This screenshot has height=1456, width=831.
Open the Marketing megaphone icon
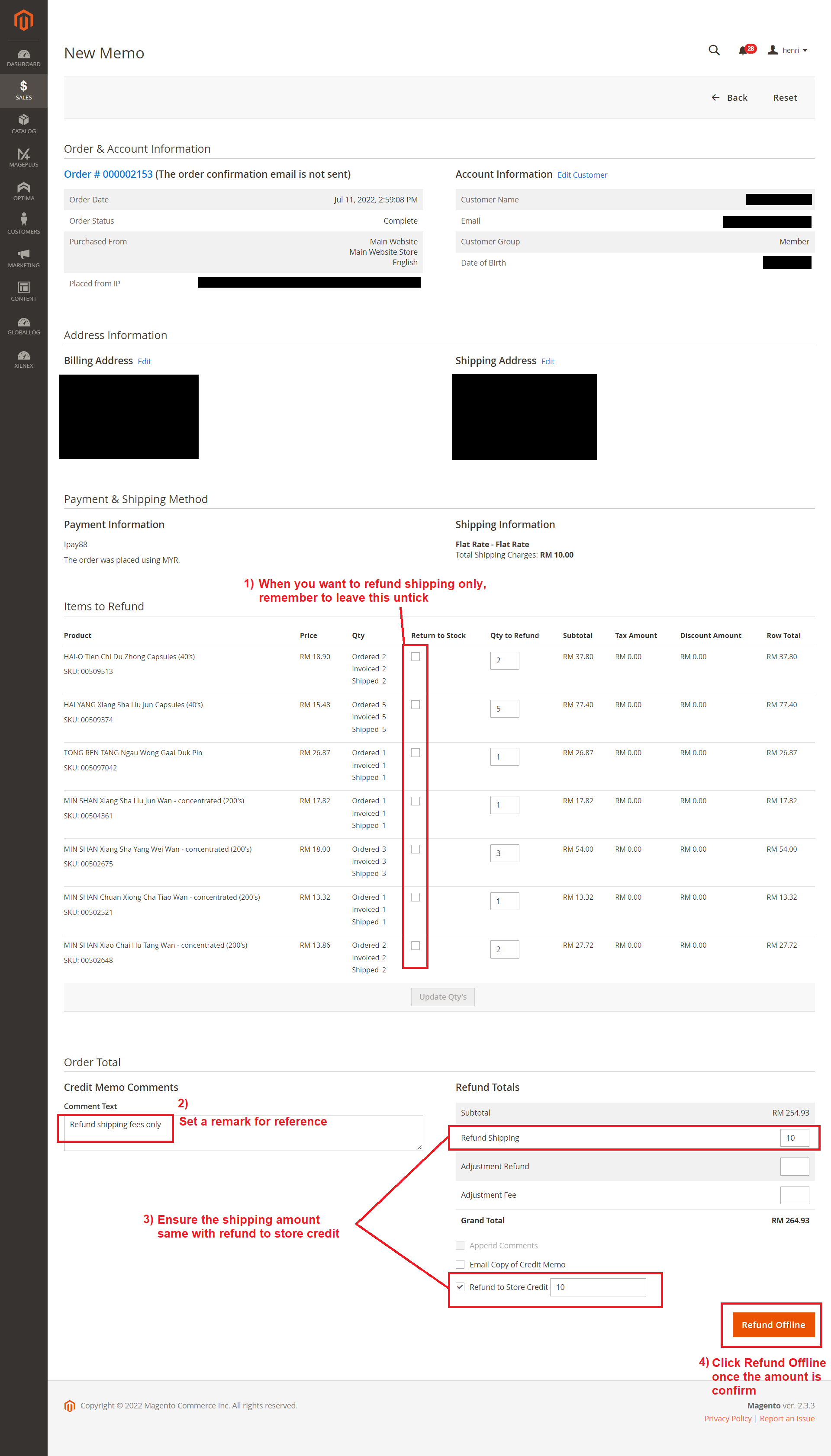(x=23, y=257)
